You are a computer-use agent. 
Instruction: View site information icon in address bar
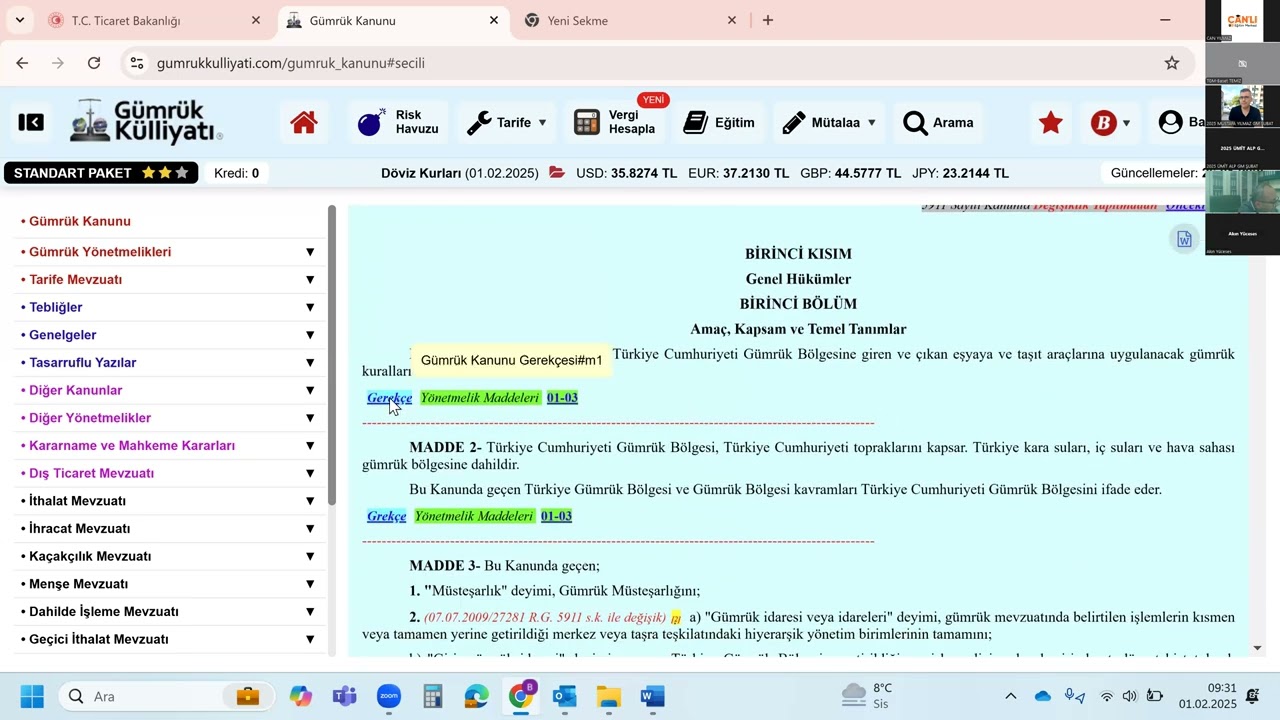137,63
